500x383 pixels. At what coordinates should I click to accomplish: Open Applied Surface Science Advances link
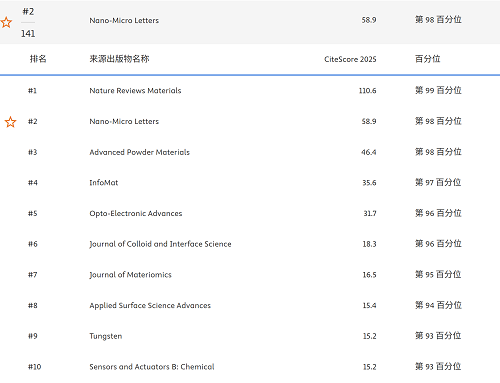point(150,305)
